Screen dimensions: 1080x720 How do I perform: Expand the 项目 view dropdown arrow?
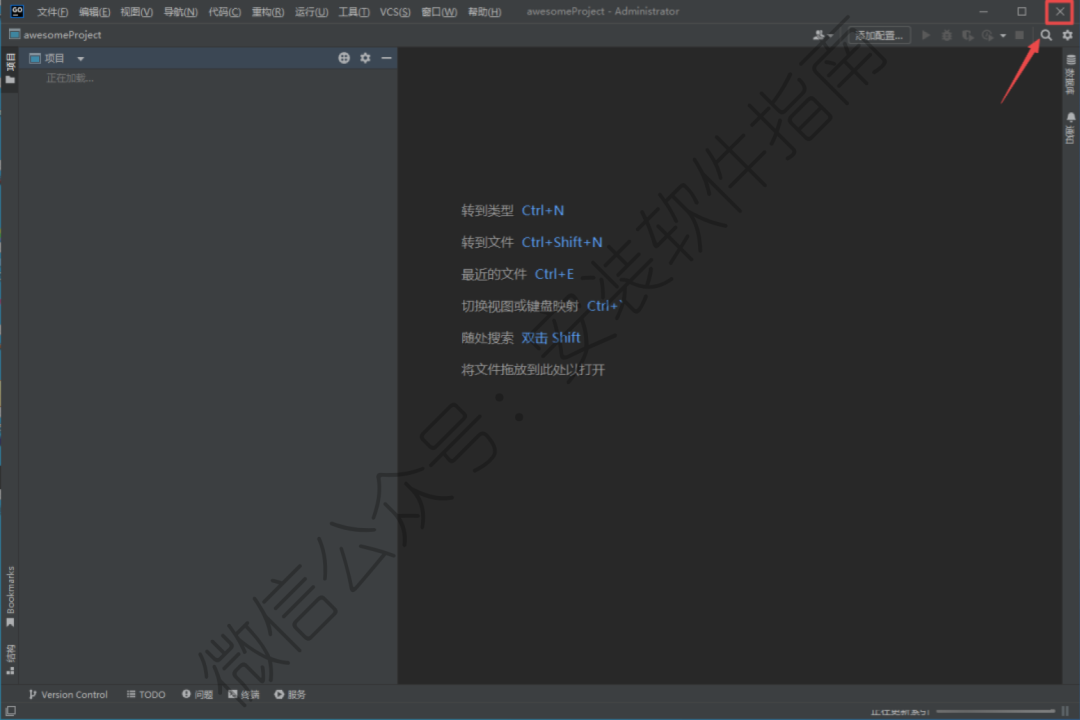(81, 59)
